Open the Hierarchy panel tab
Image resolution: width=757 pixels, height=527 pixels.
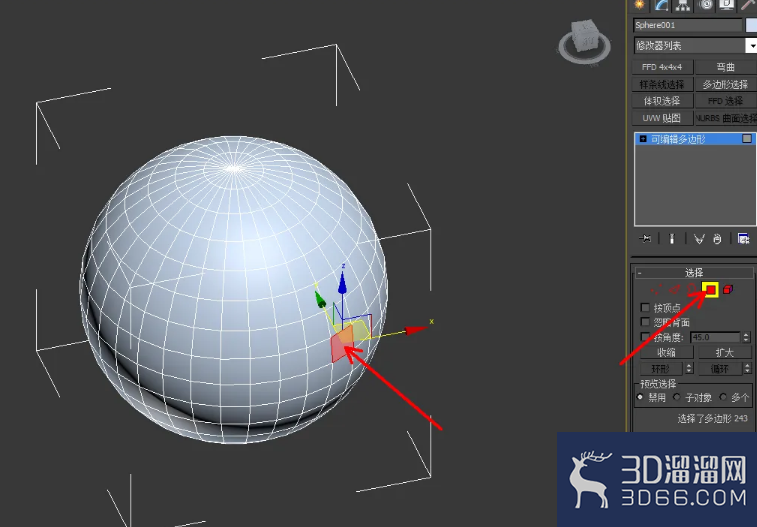click(x=683, y=5)
